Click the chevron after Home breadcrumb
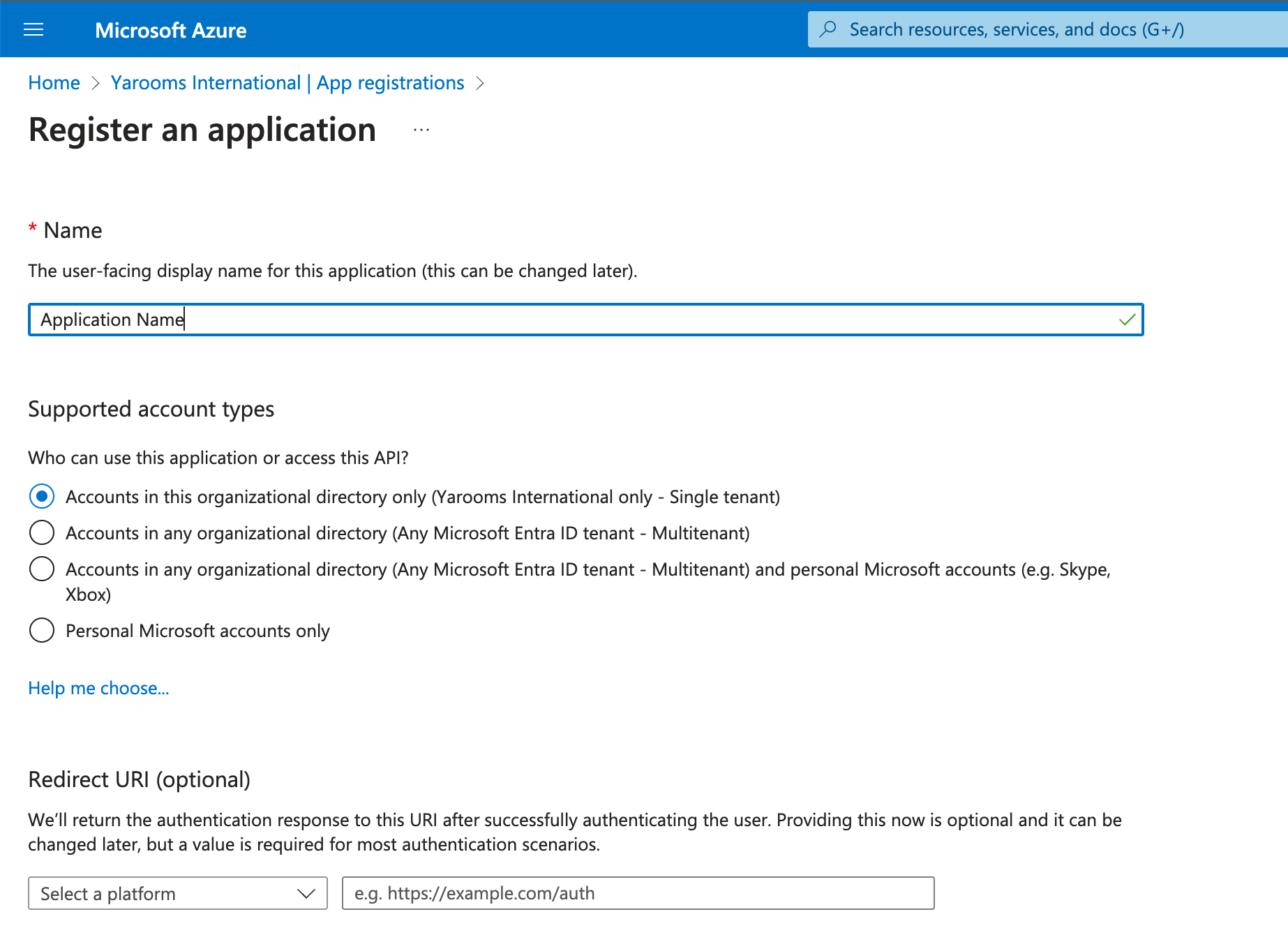The width and height of the screenshot is (1288, 935). (96, 83)
